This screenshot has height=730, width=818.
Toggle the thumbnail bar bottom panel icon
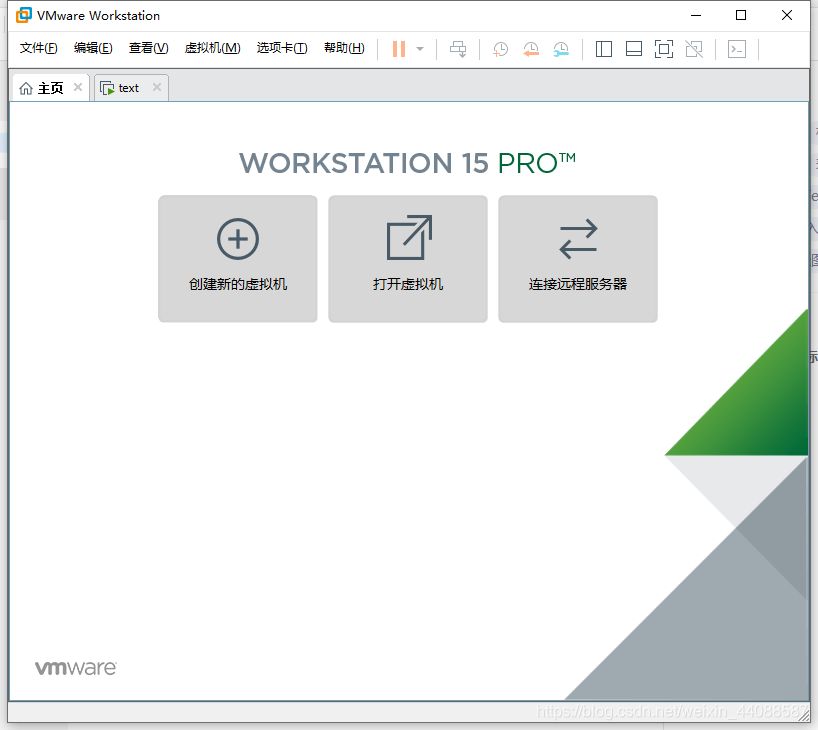click(x=633, y=49)
